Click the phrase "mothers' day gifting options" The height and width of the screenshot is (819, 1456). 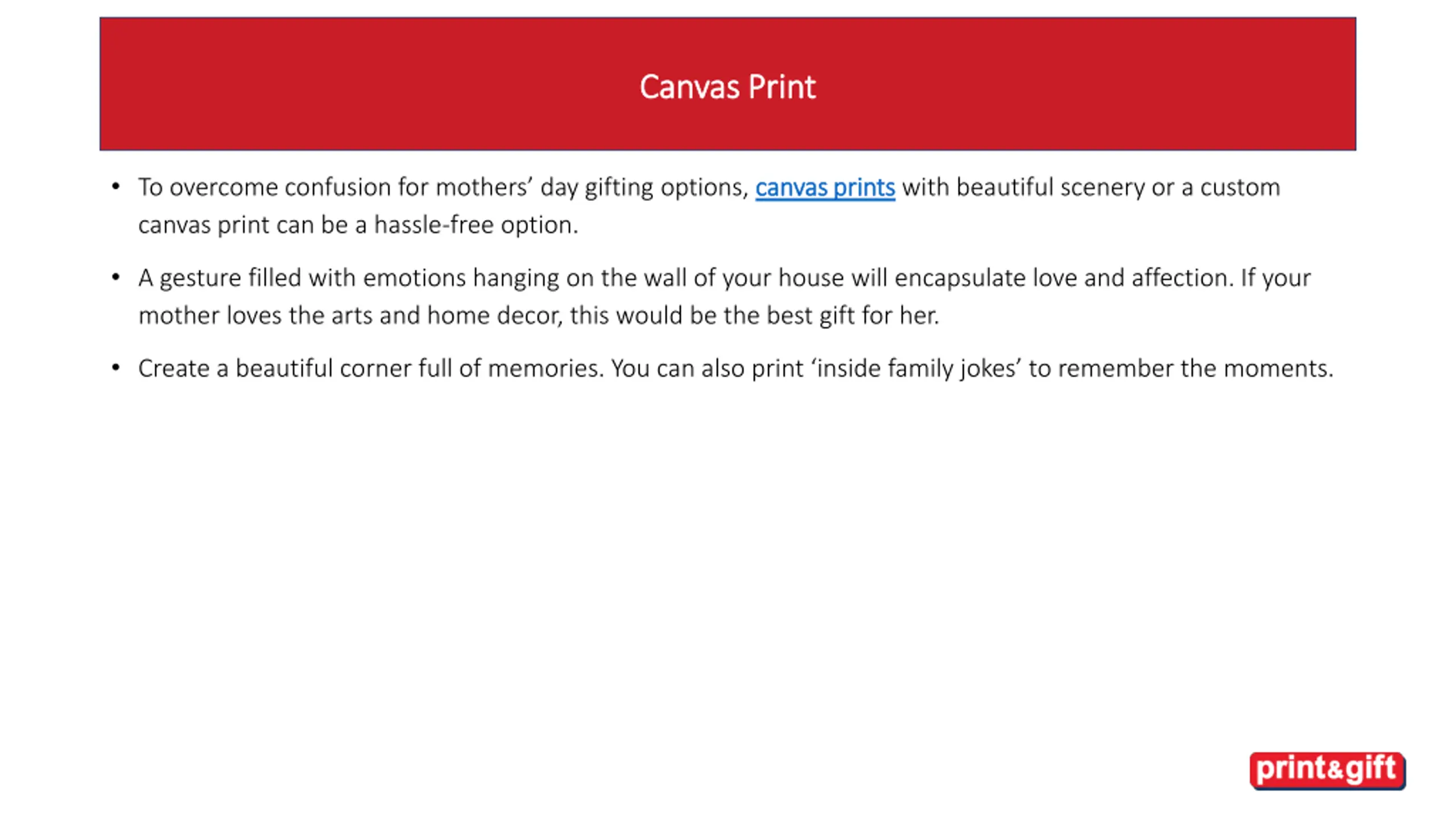[590, 188]
